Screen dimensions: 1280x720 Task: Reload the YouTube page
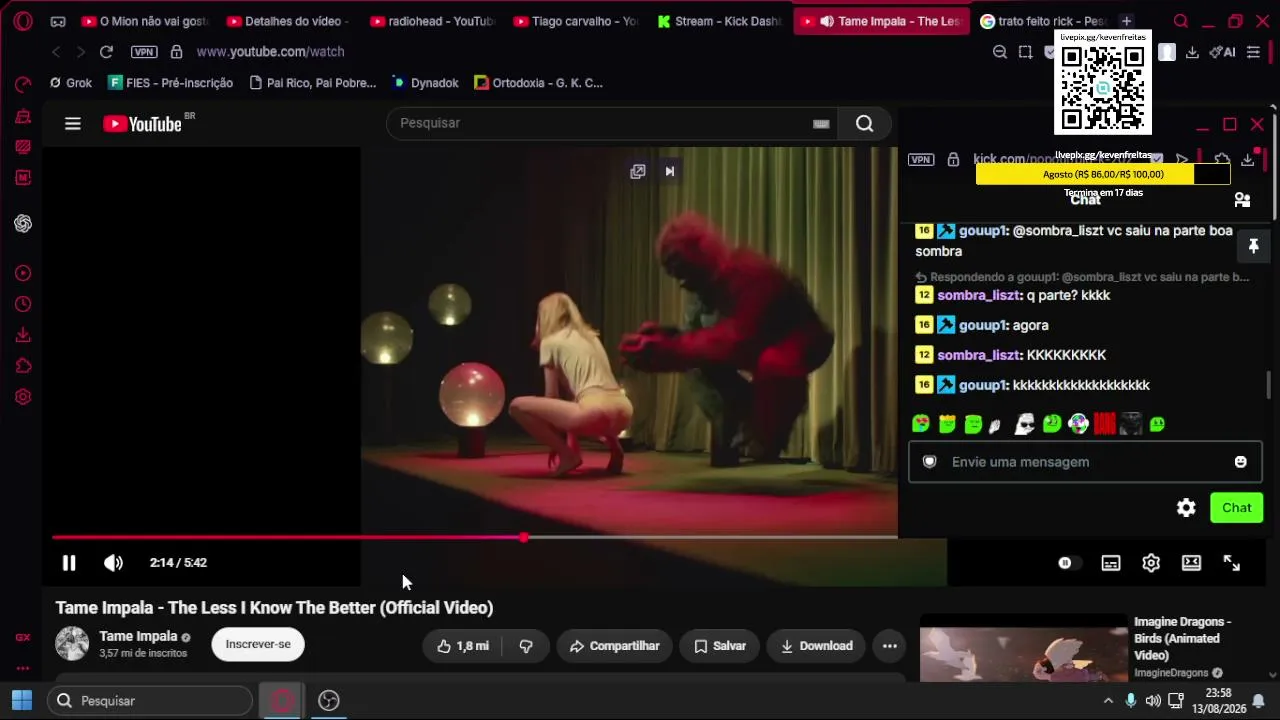click(106, 51)
